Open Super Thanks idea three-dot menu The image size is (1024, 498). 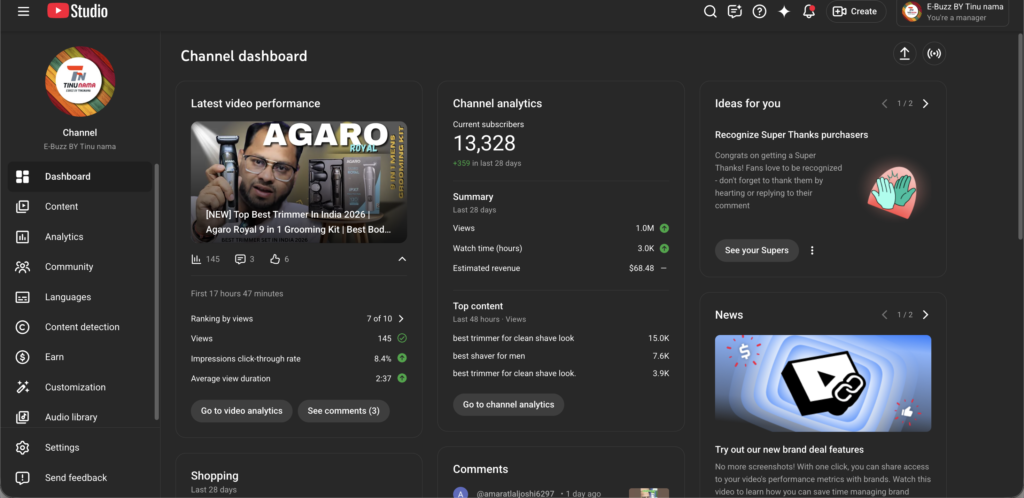pos(812,250)
